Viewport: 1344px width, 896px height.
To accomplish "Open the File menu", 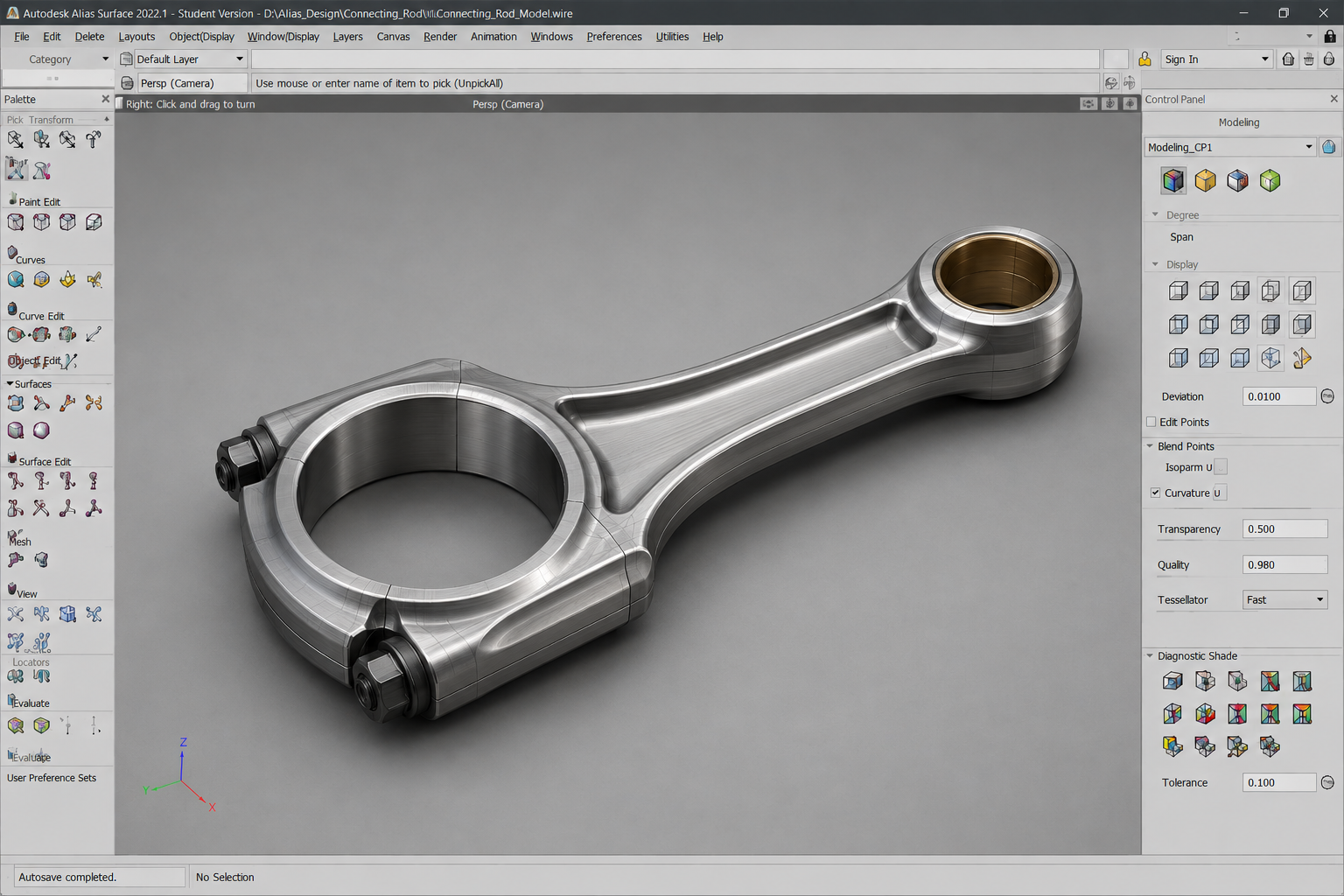I will [22, 36].
